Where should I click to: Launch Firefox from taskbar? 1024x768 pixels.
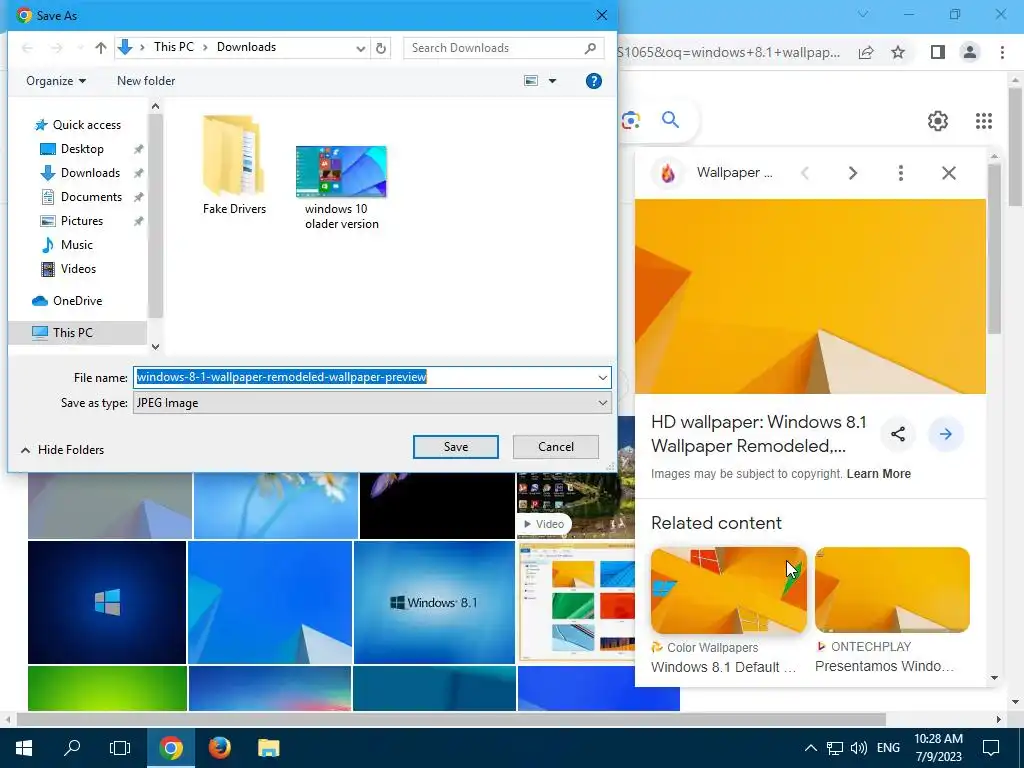tap(219, 748)
